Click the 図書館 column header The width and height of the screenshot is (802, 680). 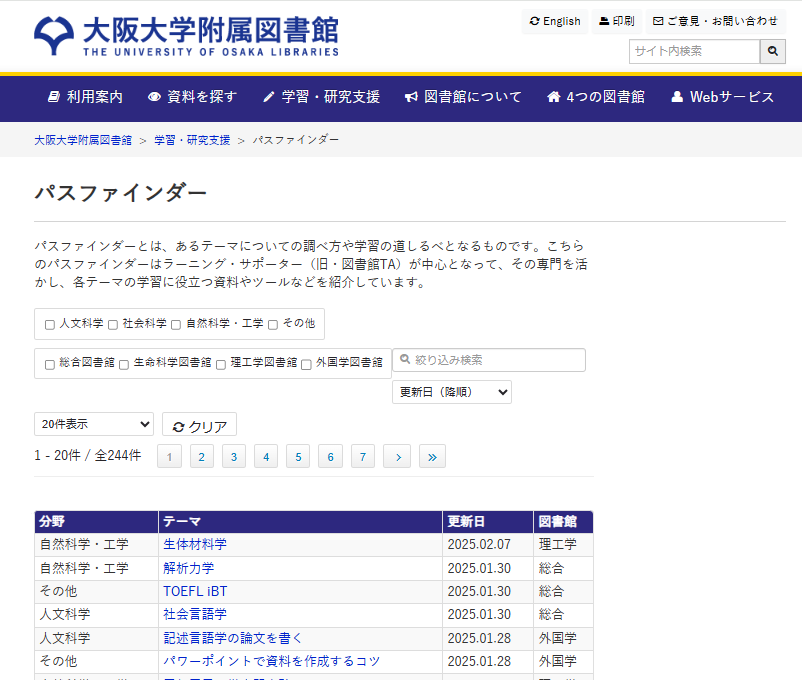click(x=563, y=521)
